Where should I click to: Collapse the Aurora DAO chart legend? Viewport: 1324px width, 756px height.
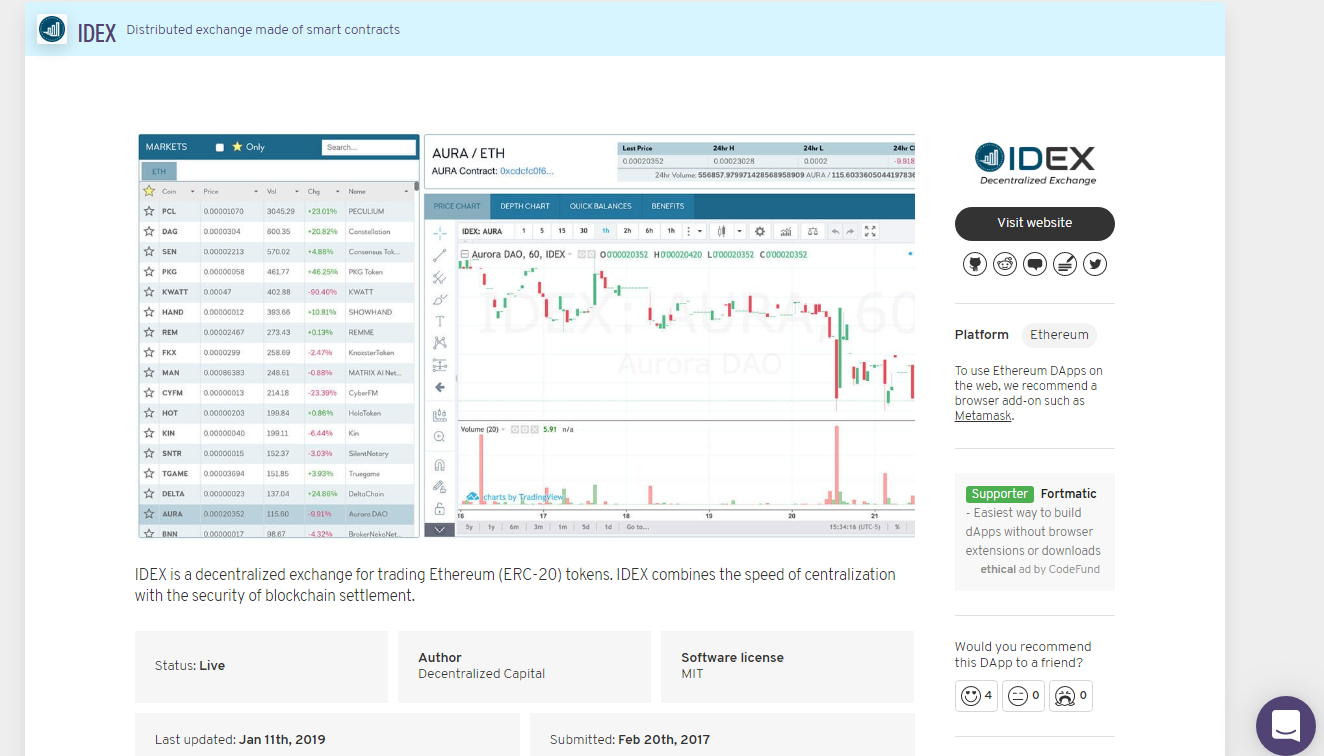click(x=465, y=254)
